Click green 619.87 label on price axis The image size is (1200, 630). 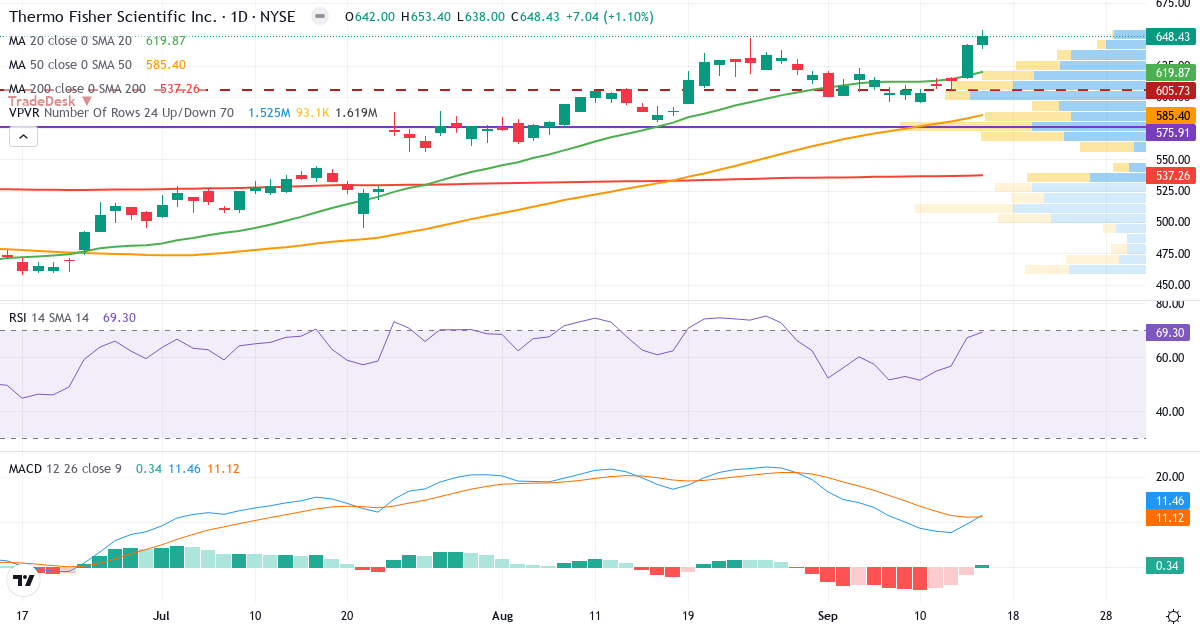1172,73
